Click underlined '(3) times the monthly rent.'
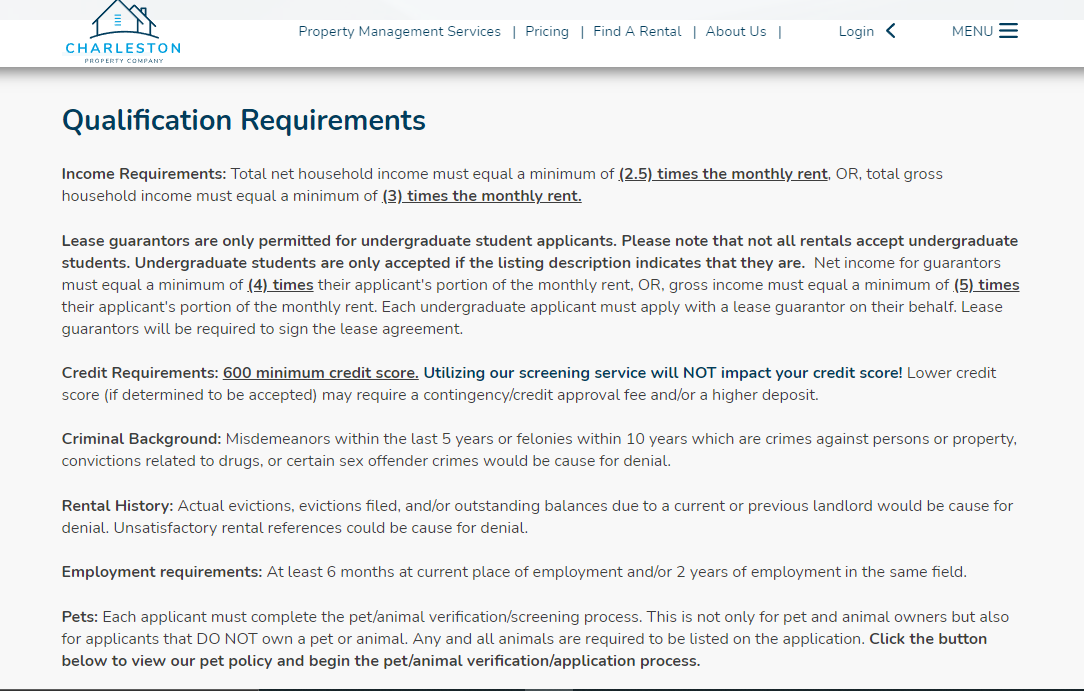This screenshot has height=691, width=1084. (x=482, y=196)
